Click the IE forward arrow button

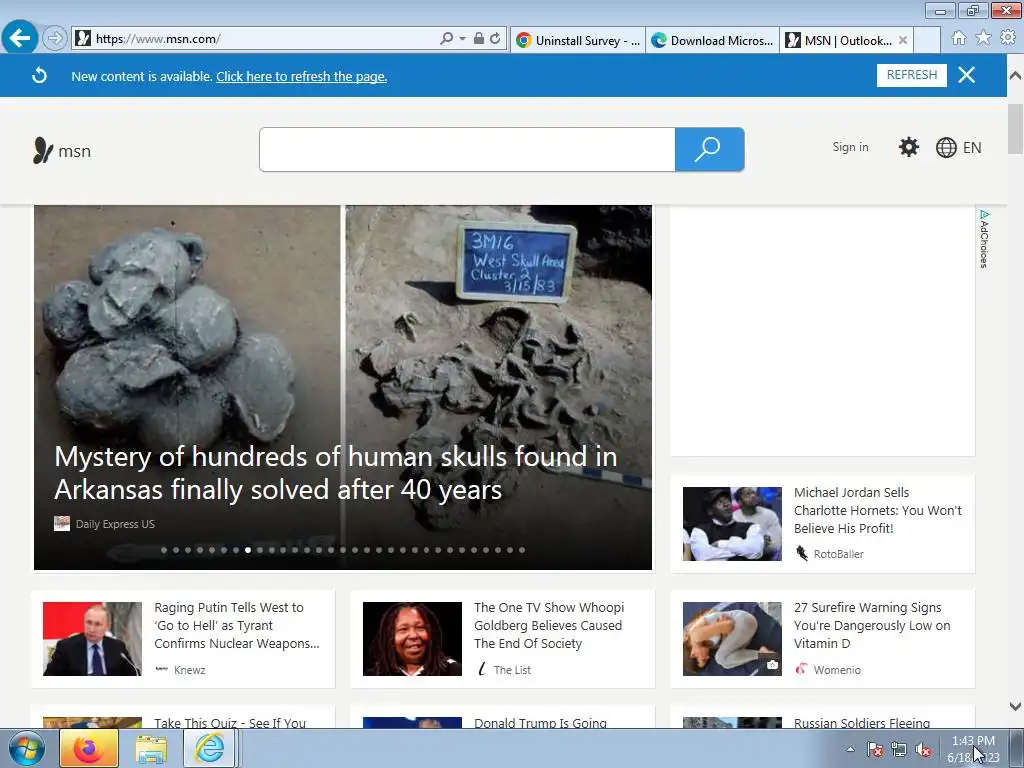tap(55, 38)
